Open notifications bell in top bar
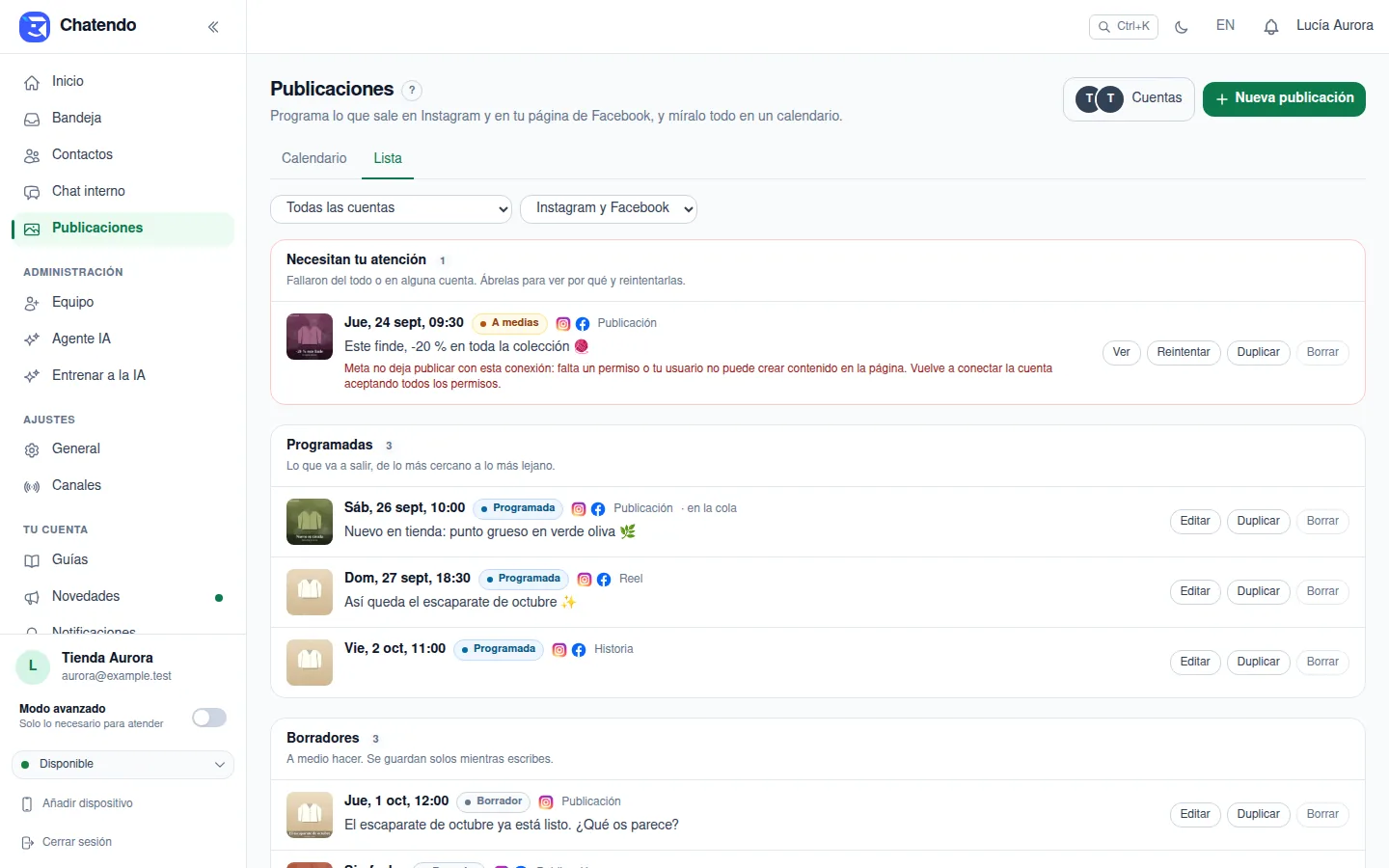 pyautogui.click(x=1271, y=27)
